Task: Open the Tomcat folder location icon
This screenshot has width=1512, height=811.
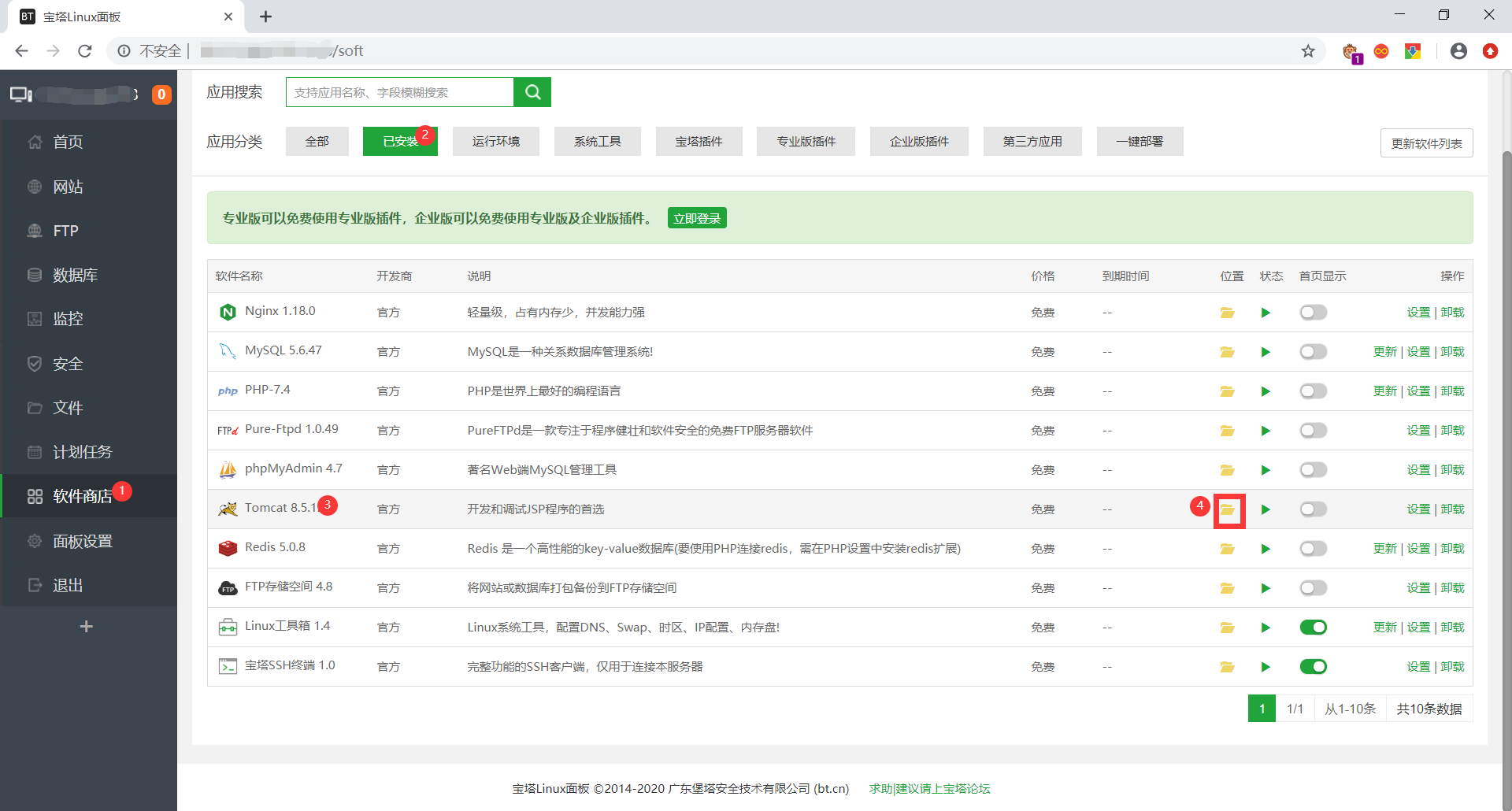Action: point(1227,509)
